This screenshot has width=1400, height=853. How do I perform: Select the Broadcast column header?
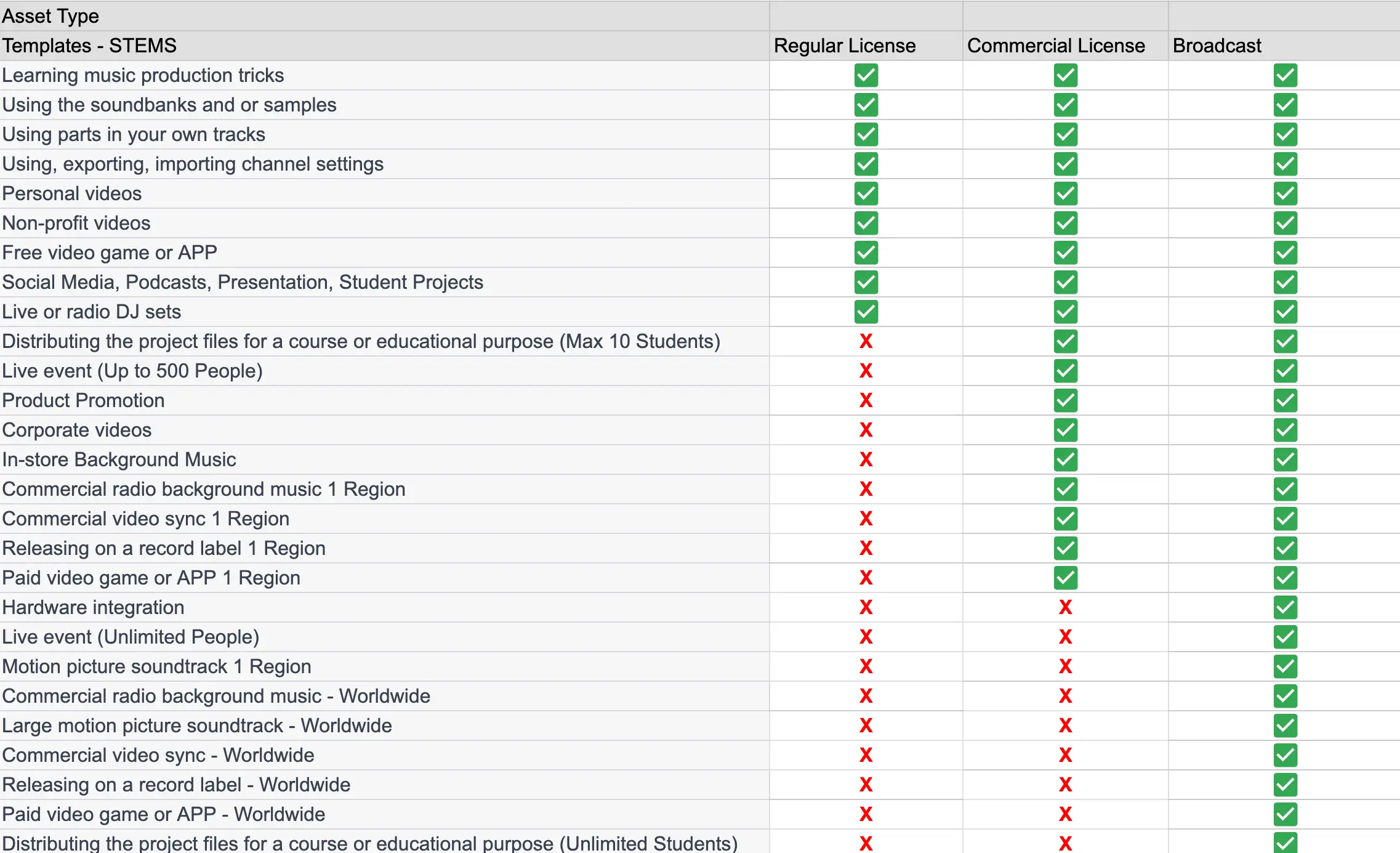coord(1217,46)
